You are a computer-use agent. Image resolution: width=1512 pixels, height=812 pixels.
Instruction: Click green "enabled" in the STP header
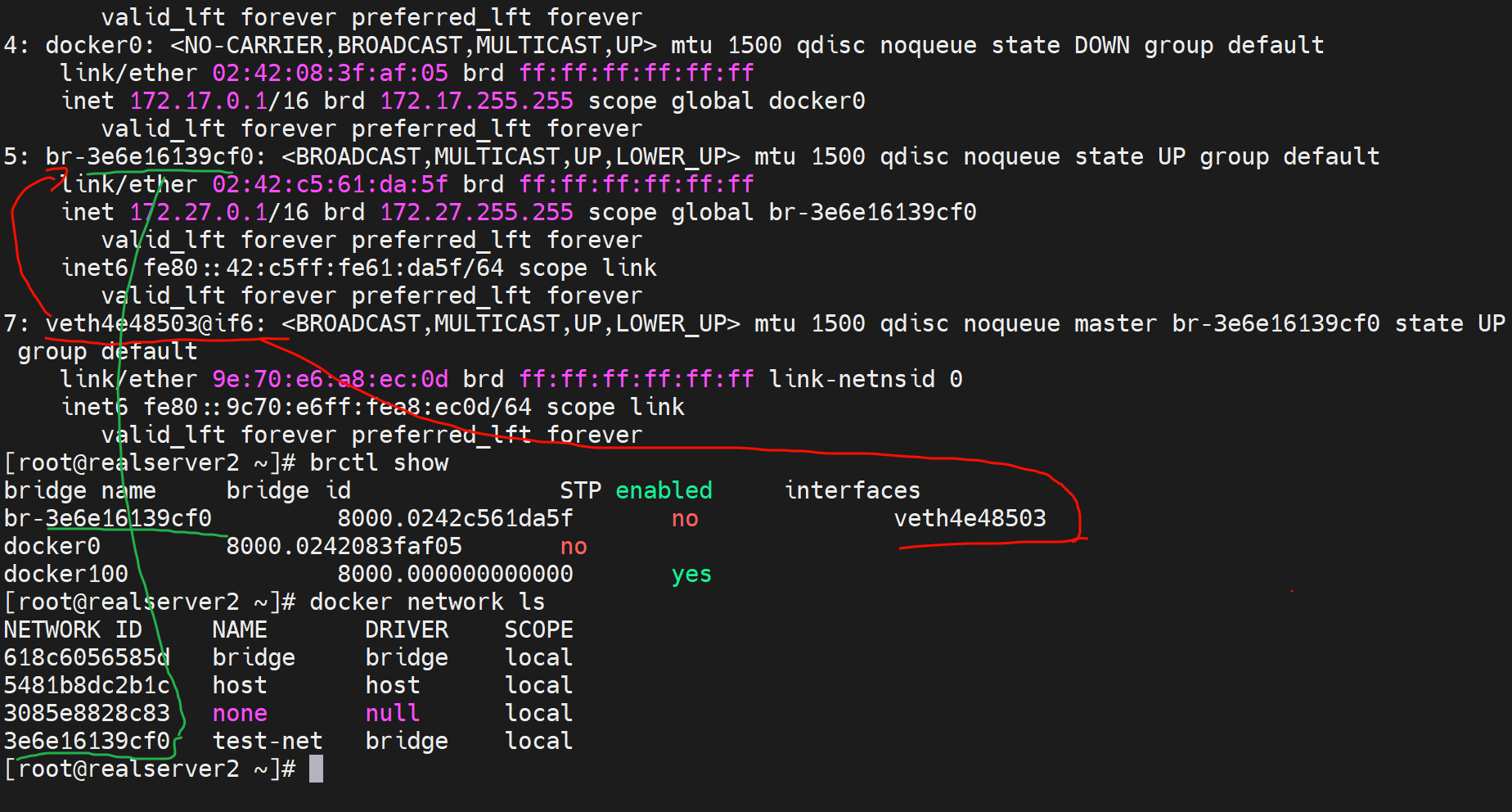point(664,490)
